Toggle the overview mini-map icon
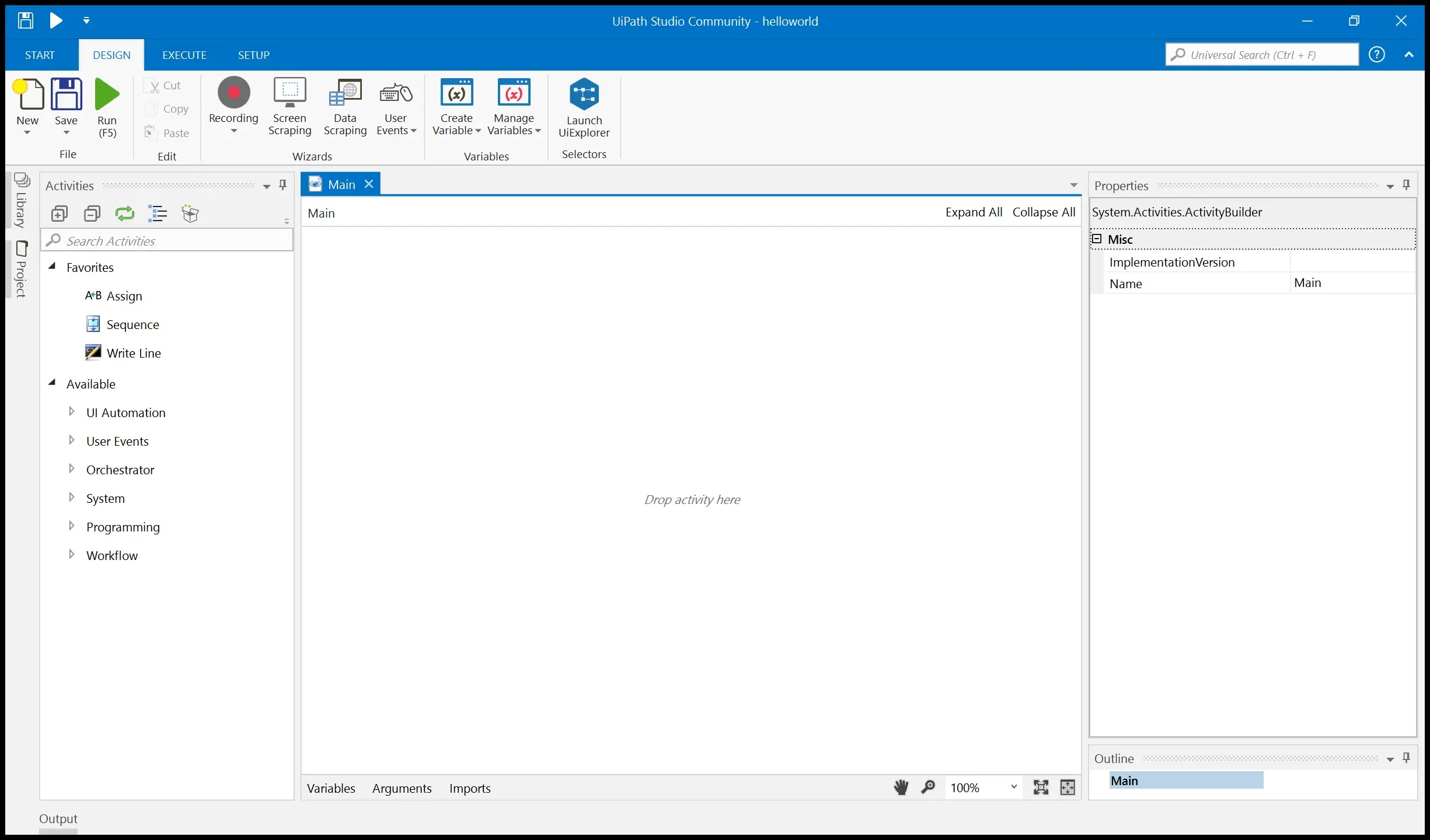This screenshot has height=840, width=1430. click(1068, 787)
